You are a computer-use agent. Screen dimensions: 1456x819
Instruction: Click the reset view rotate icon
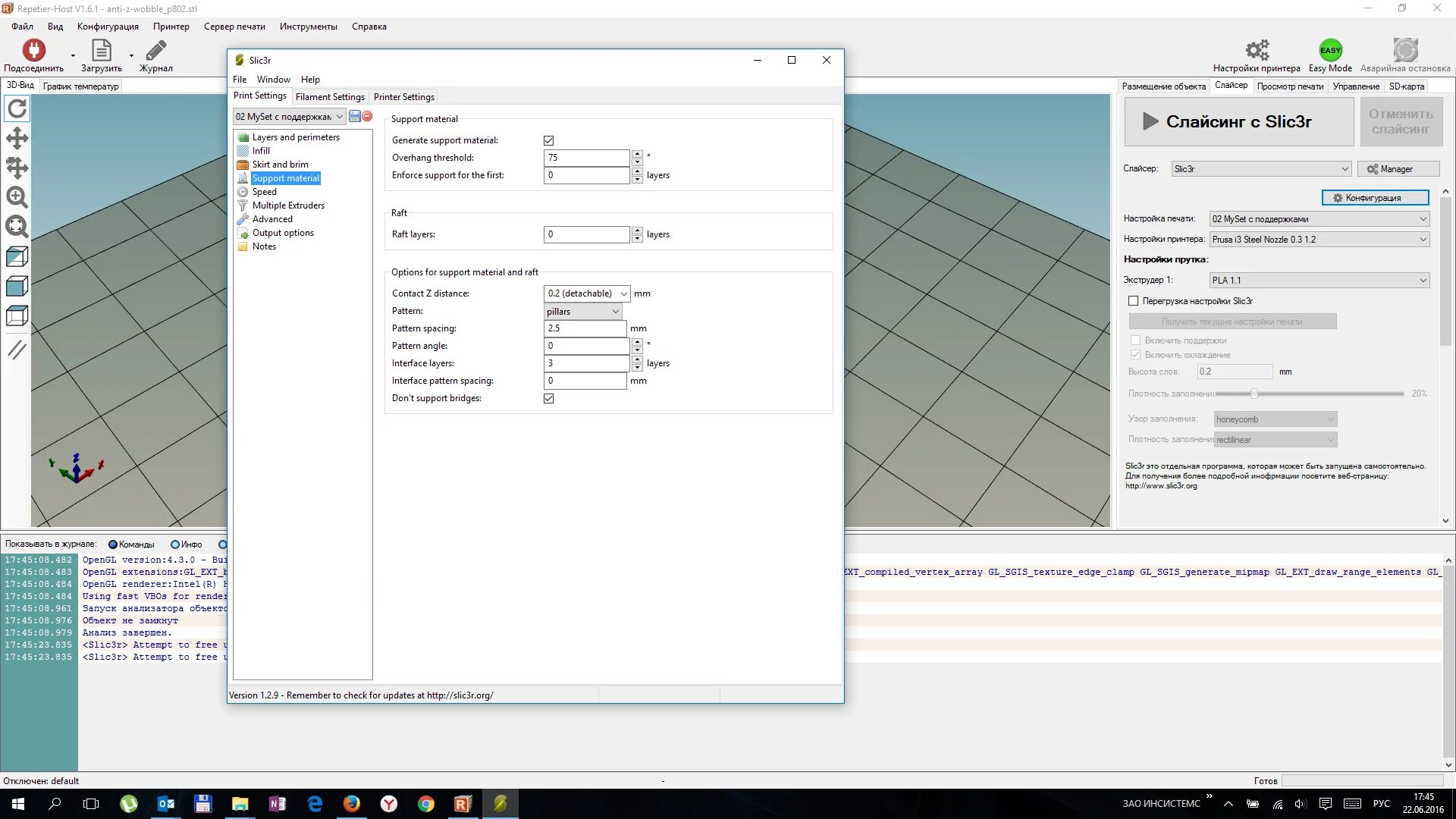(17, 109)
